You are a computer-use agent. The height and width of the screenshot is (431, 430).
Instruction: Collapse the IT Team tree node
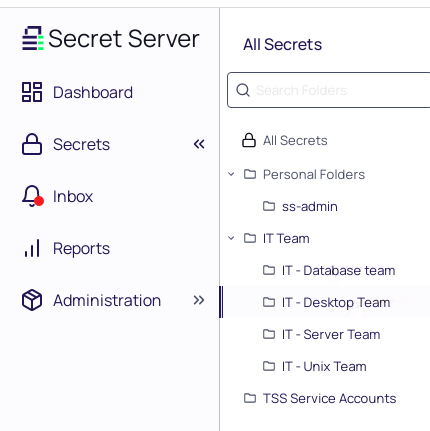(x=231, y=238)
